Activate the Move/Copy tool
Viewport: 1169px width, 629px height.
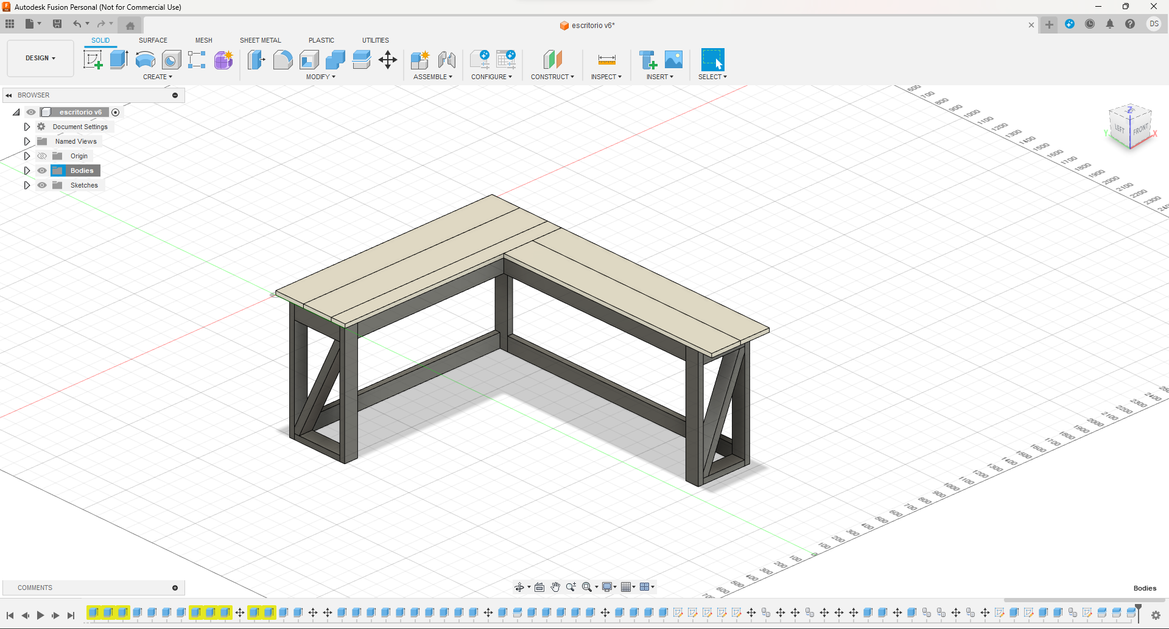coord(388,60)
